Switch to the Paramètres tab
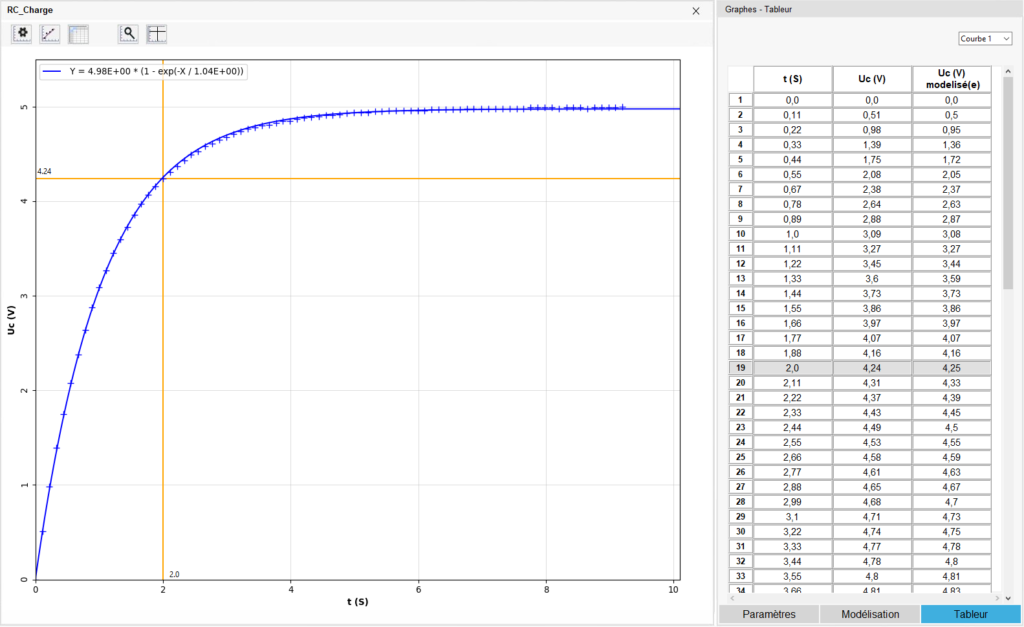Image resolution: width=1024 pixels, height=627 pixels. [x=768, y=614]
